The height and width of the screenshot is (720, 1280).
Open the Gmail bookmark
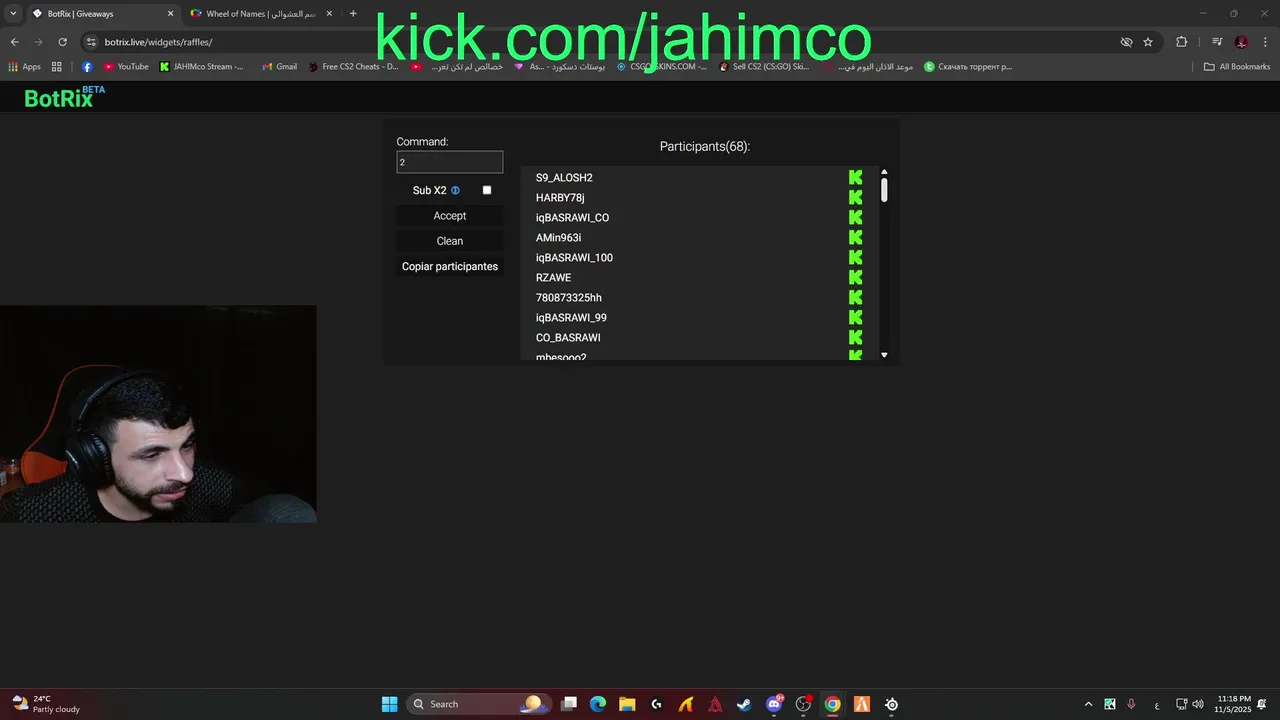(279, 67)
